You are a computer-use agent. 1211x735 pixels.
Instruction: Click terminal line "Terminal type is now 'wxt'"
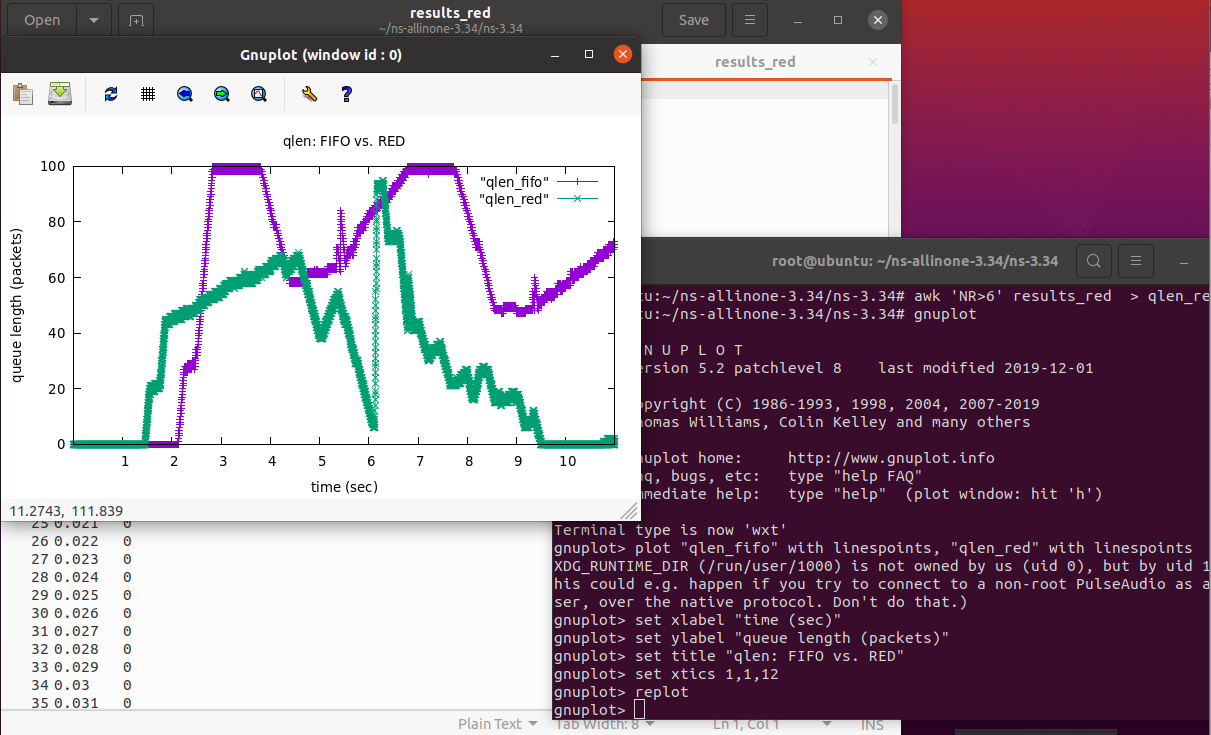pos(670,530)
